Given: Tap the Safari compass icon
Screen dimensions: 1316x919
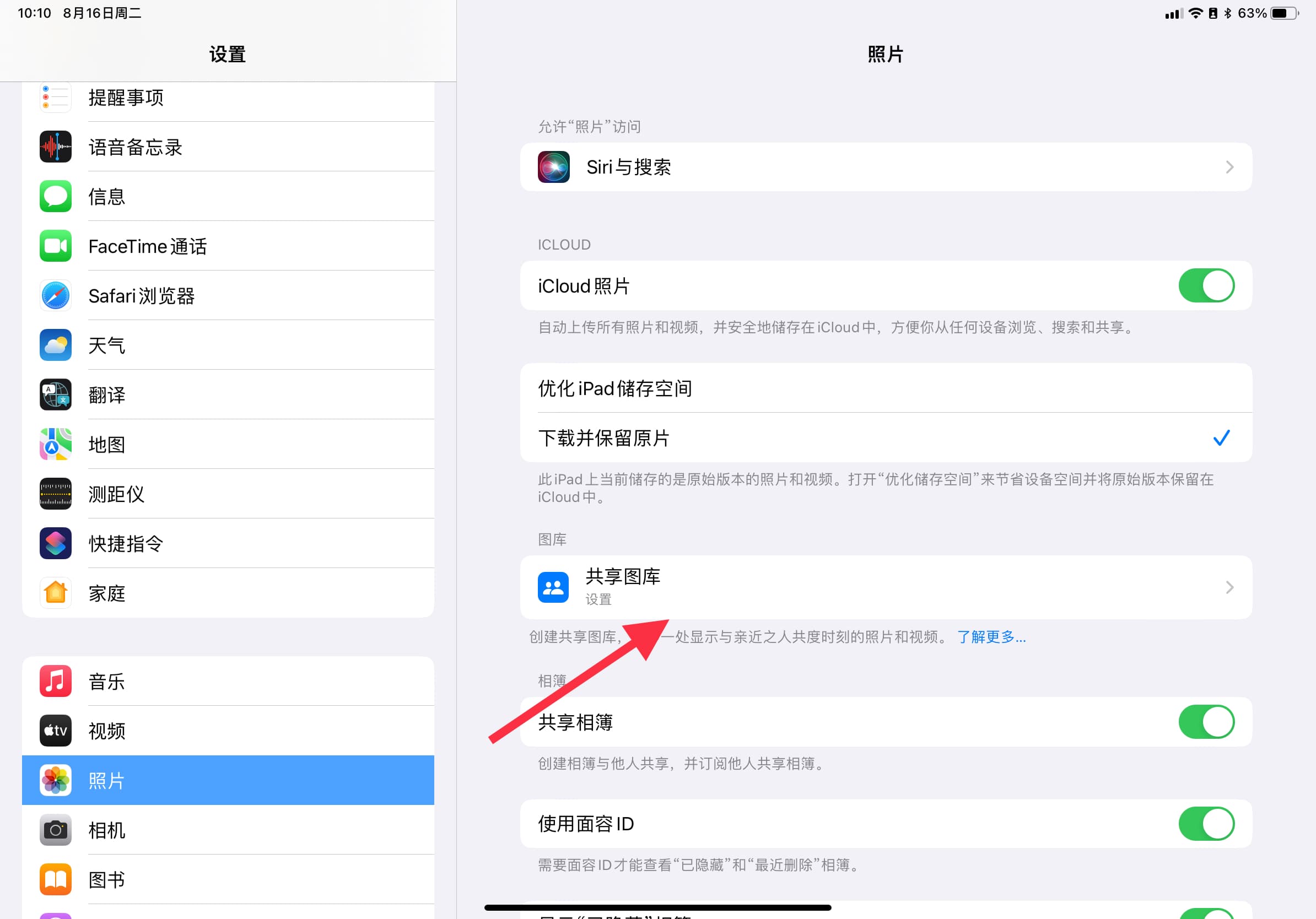Looking at the screenshot, I should 56,296.
